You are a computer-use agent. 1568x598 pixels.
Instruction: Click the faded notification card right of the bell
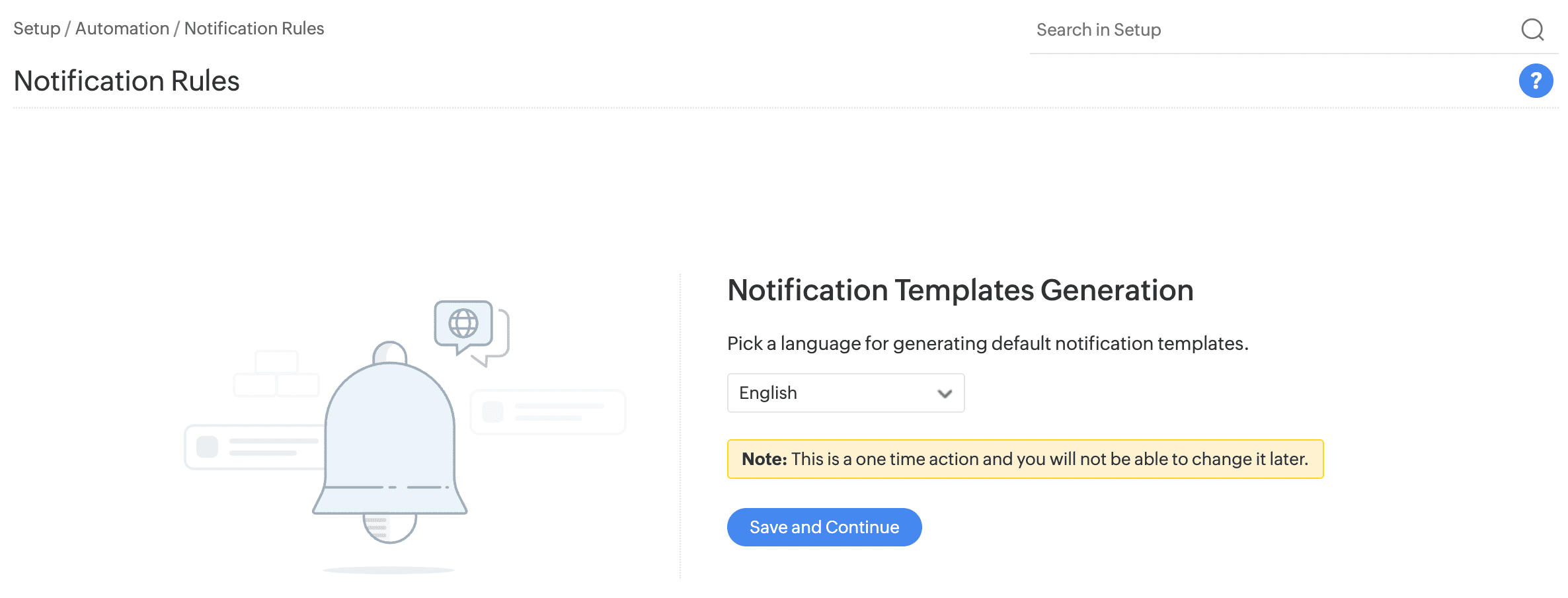point(547,411)
